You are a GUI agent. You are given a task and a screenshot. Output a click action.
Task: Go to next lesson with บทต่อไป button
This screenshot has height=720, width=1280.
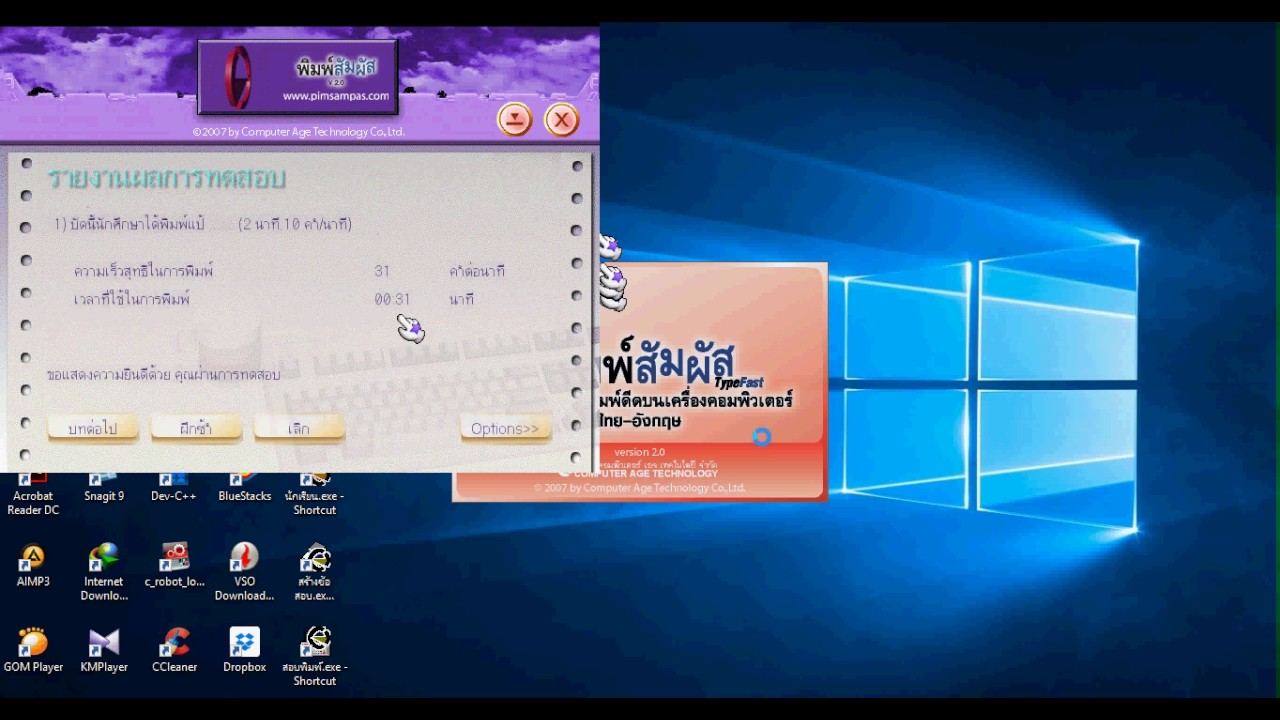click(x=93, y=428)
